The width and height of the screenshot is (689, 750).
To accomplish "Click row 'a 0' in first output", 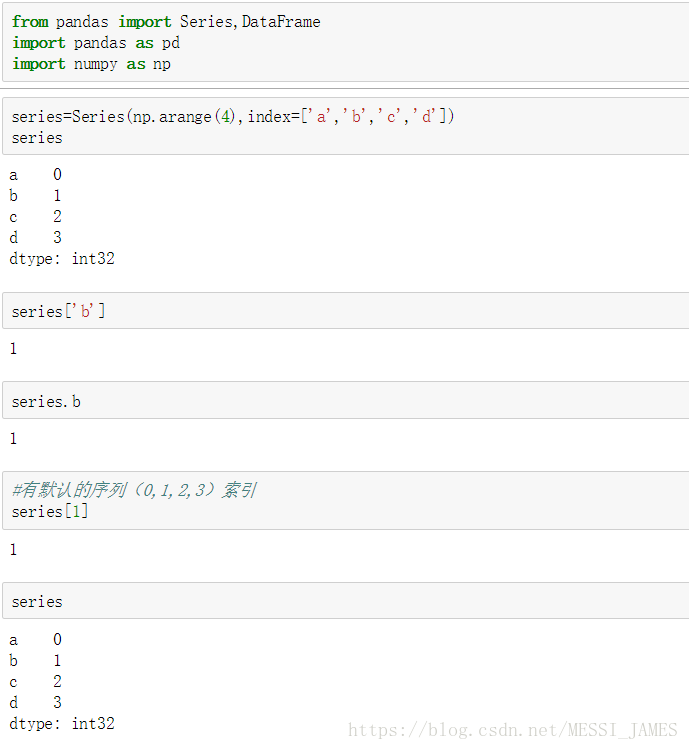I will 35,175.
